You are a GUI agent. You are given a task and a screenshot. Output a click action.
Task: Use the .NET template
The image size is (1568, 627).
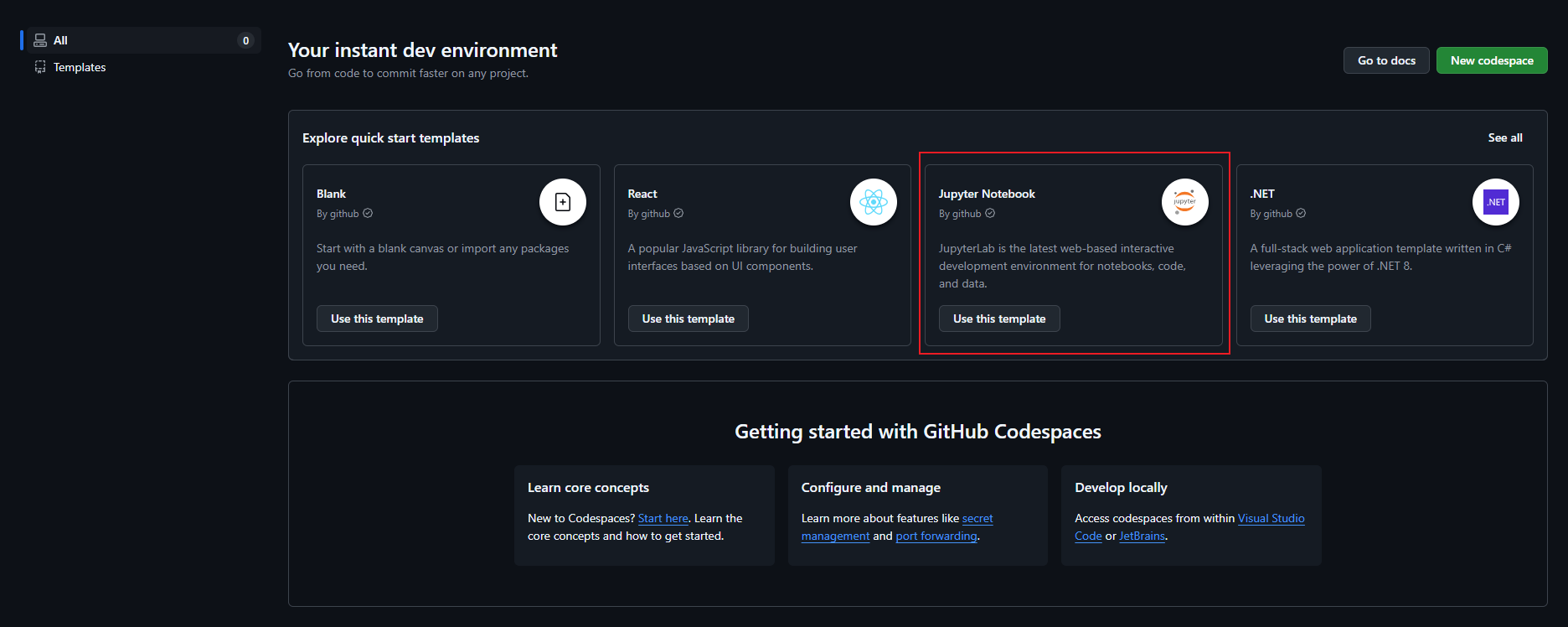(x=1310, y=319)
